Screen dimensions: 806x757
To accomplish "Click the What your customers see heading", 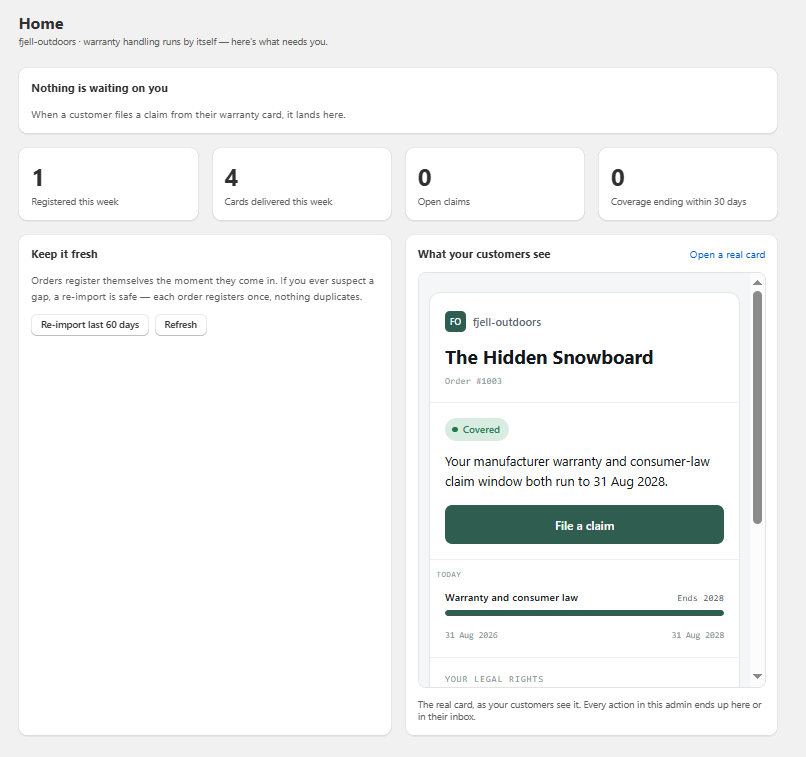I will pyautogui.click(x=484, y=254).
